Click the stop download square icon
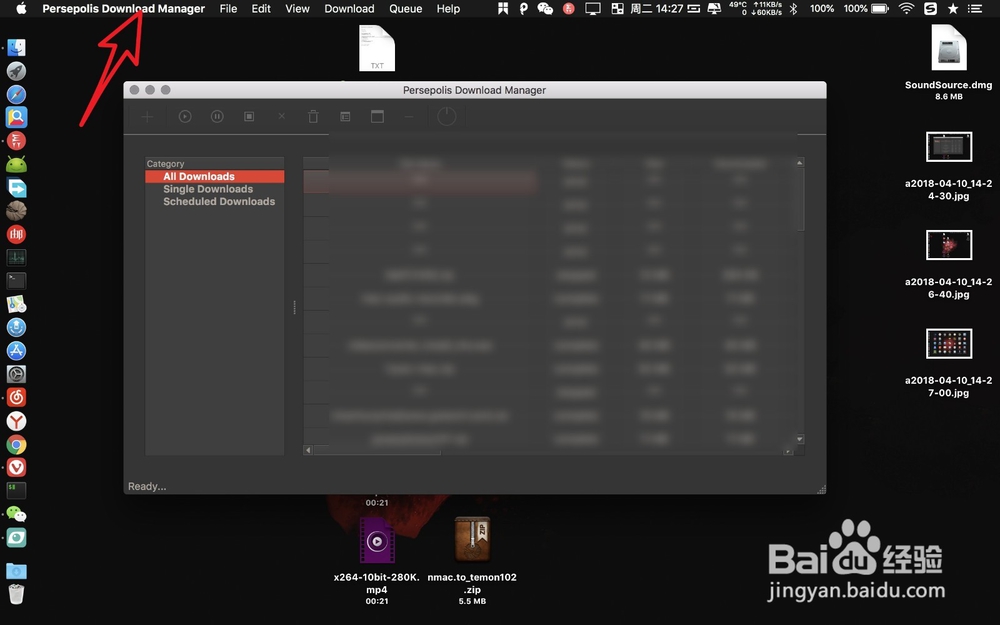Screen dimensions: 1000x625 coord(249,117)
